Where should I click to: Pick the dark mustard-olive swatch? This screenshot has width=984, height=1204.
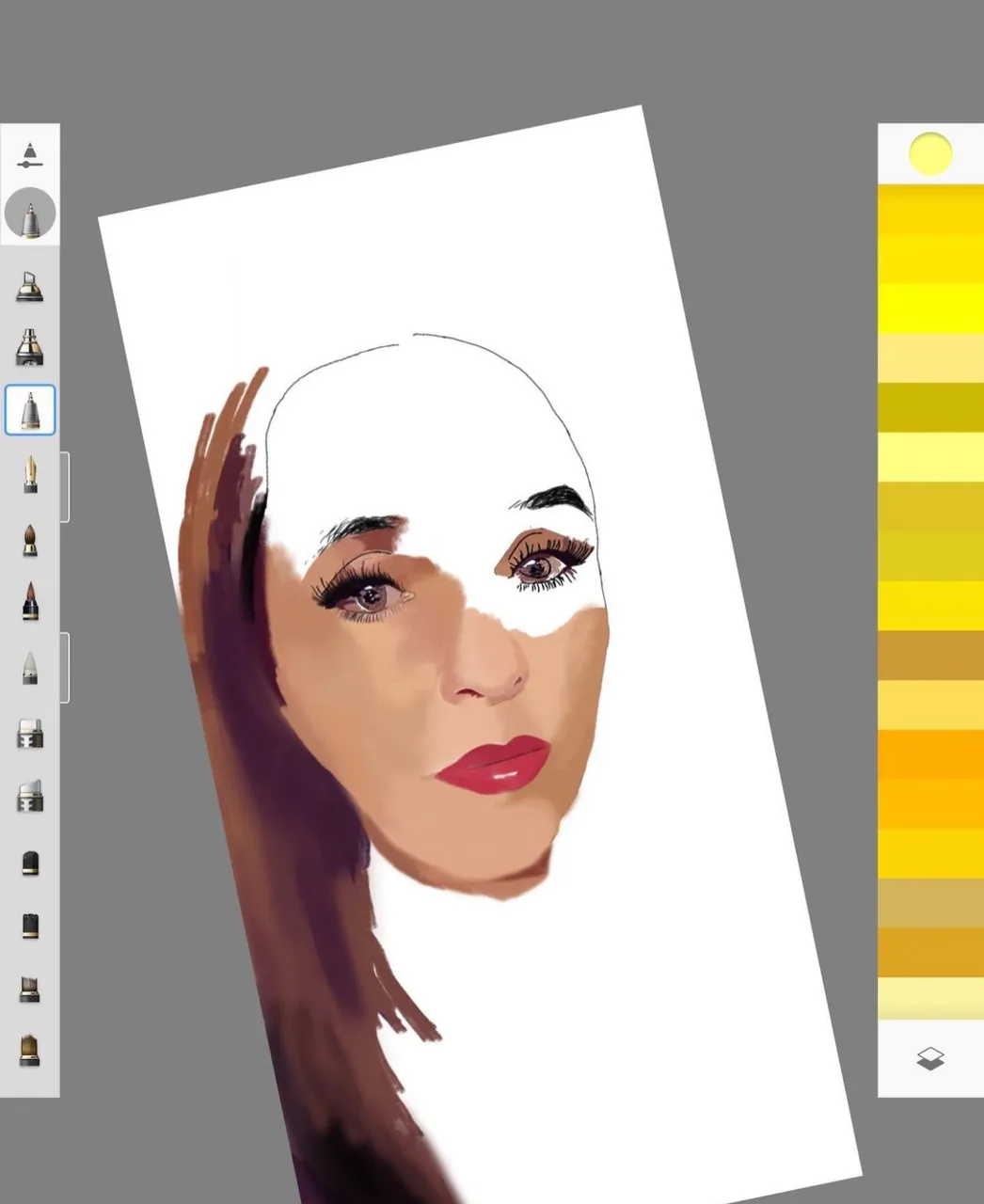[x=930, y=407]
